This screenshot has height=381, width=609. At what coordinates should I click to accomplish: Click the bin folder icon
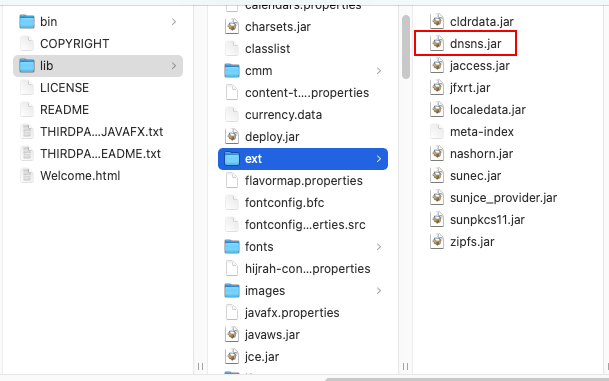tap(27, 21)
